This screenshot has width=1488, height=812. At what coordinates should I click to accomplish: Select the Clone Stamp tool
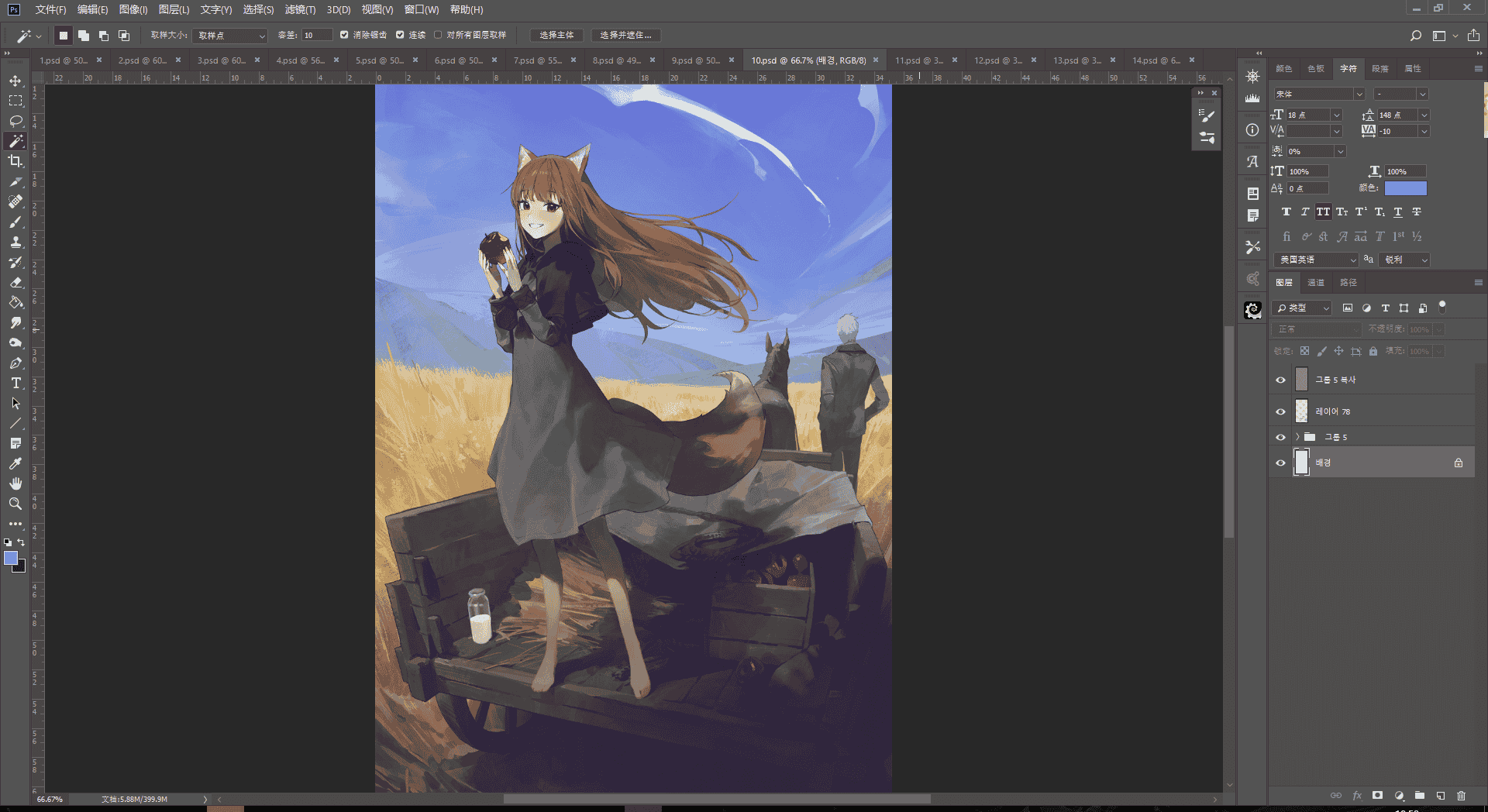point(15,242)
